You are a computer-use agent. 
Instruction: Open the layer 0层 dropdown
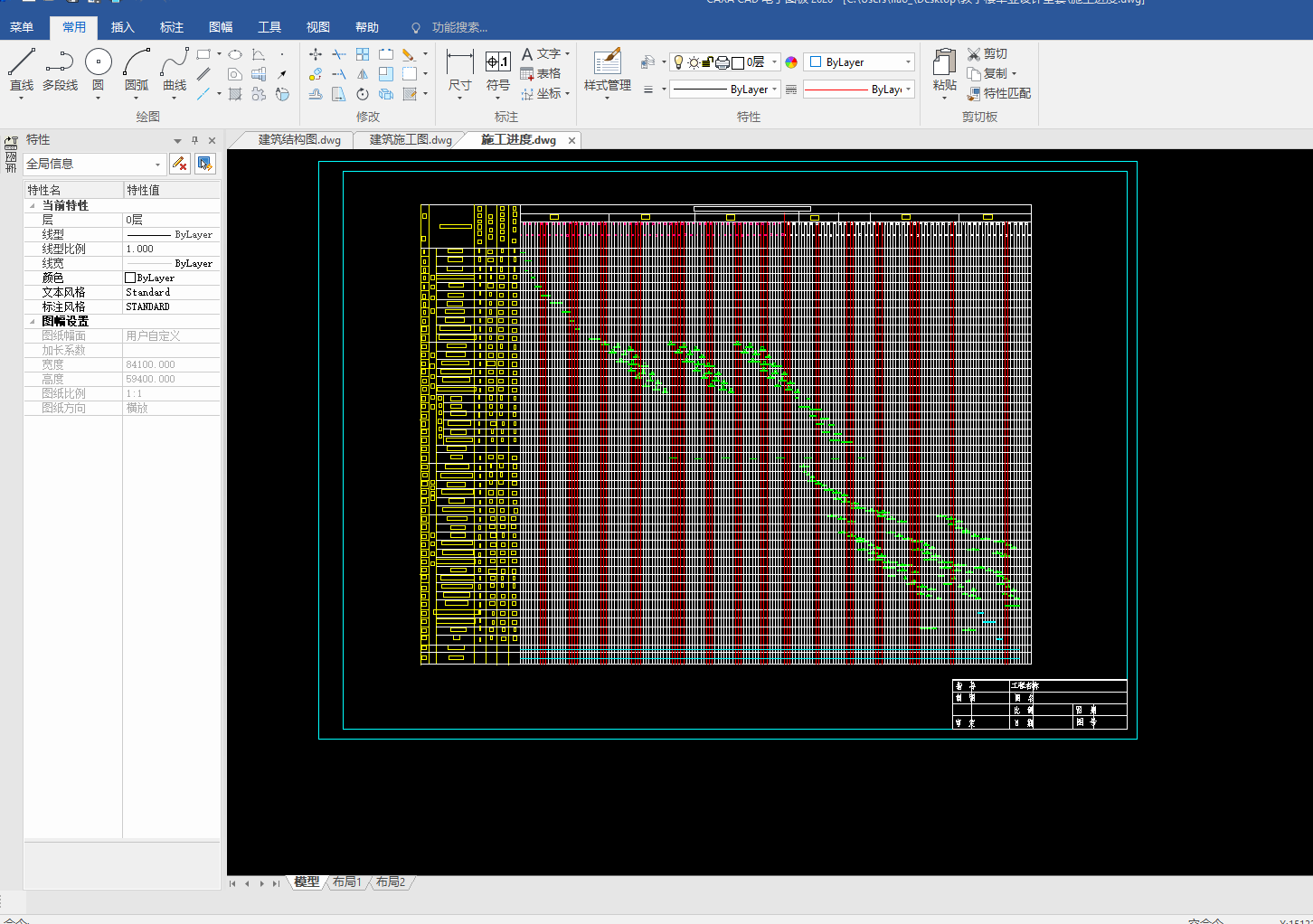click(x=775, y=62)
